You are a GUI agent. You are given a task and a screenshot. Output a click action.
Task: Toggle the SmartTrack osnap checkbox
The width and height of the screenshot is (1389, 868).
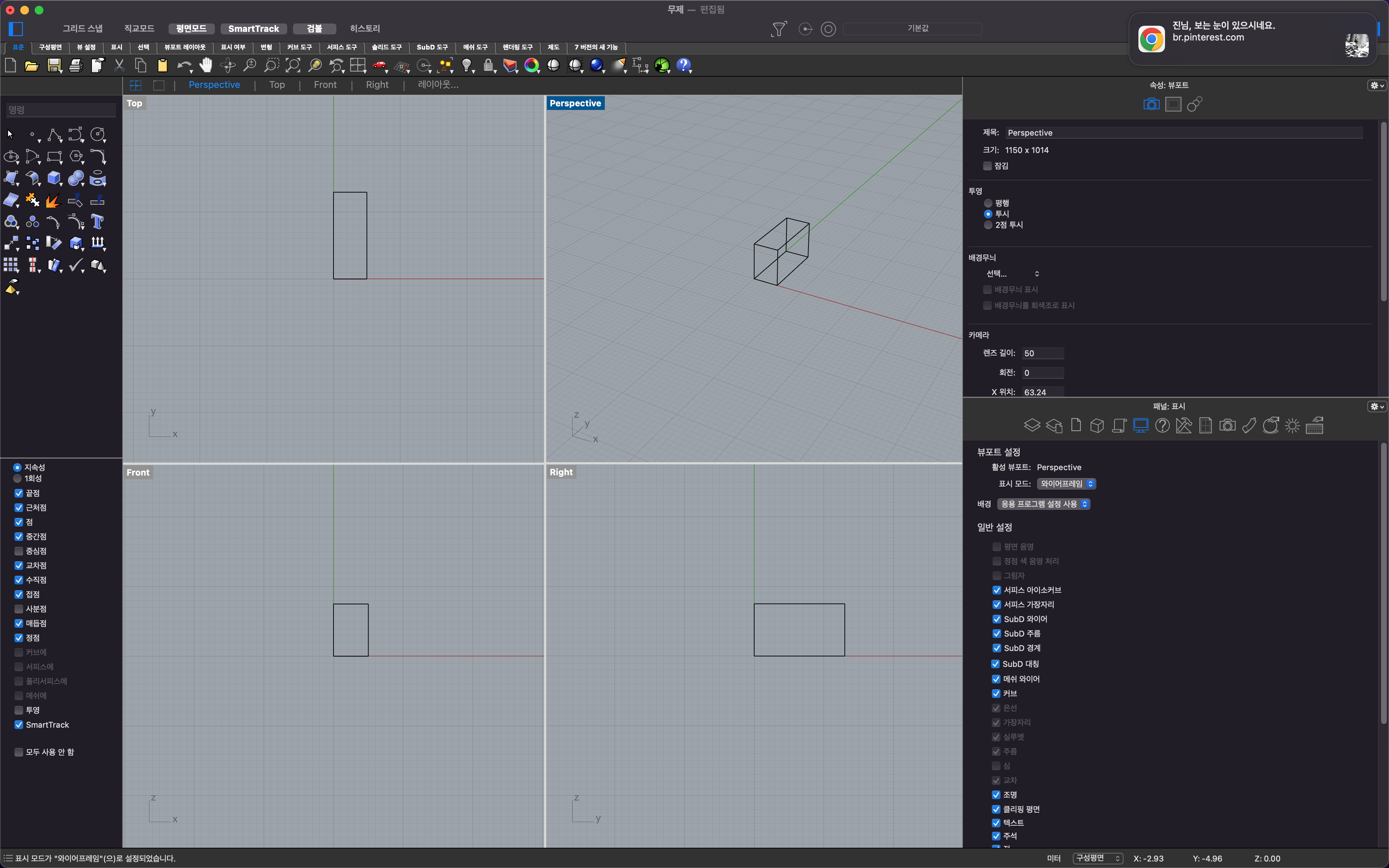click(19, 725)
